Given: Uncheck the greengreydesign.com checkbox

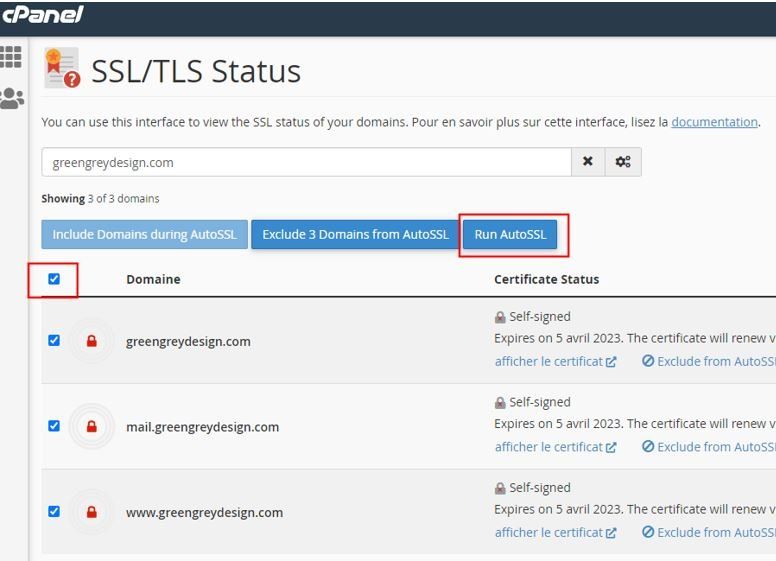Looking at the screenshot, I should [x=54, y=340].
